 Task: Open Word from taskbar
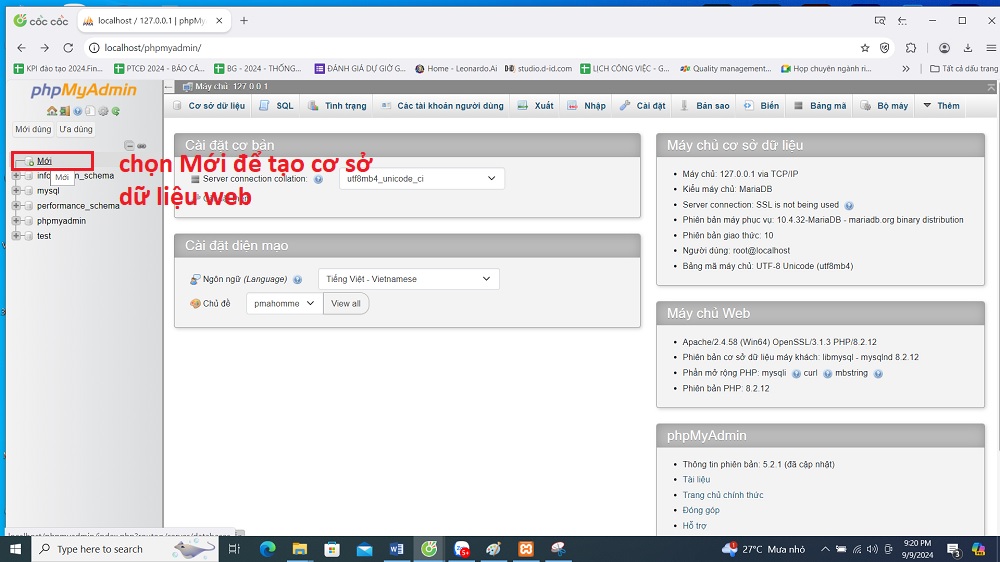(x=396, y=549)
